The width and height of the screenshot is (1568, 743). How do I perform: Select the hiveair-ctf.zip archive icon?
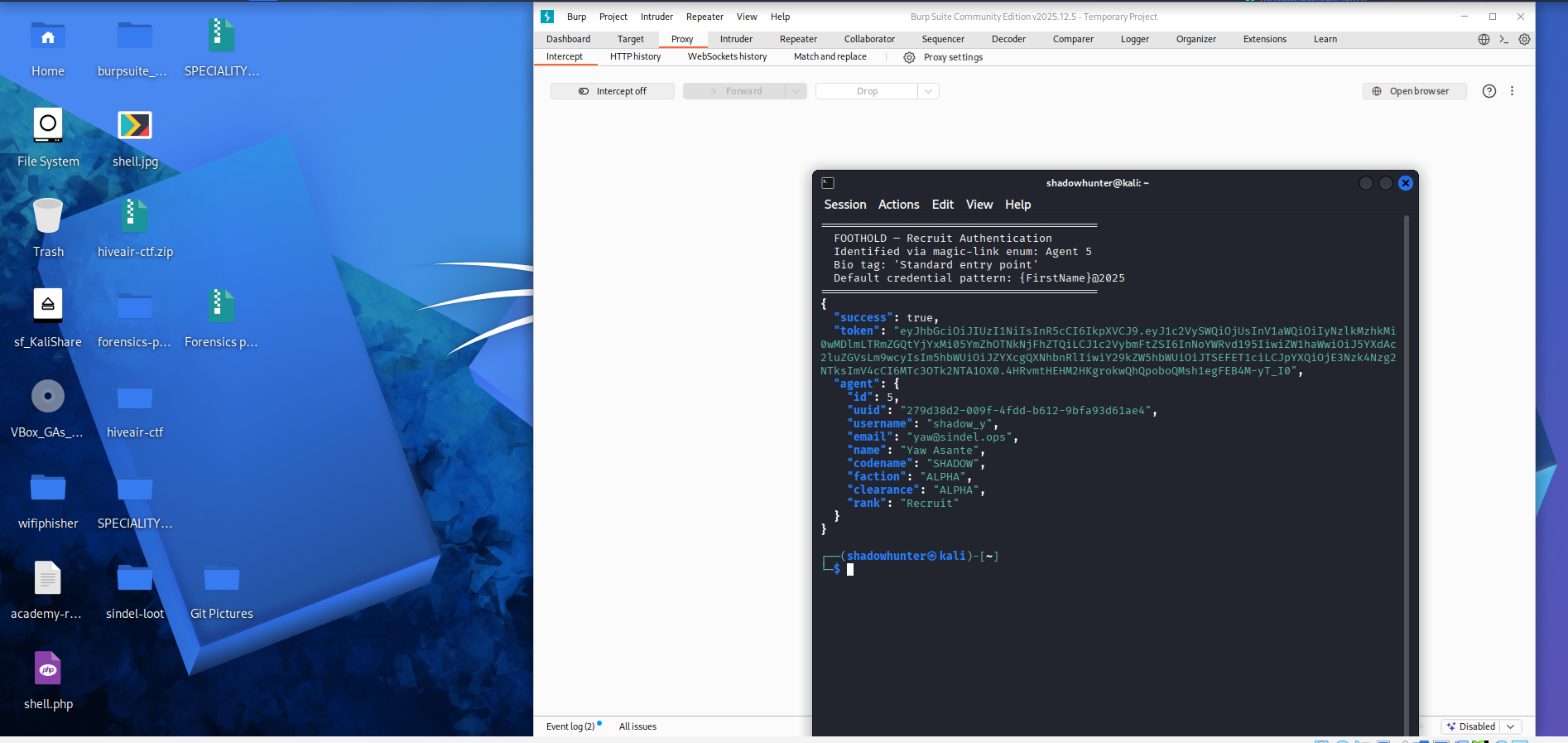click(x=135, y=216)
